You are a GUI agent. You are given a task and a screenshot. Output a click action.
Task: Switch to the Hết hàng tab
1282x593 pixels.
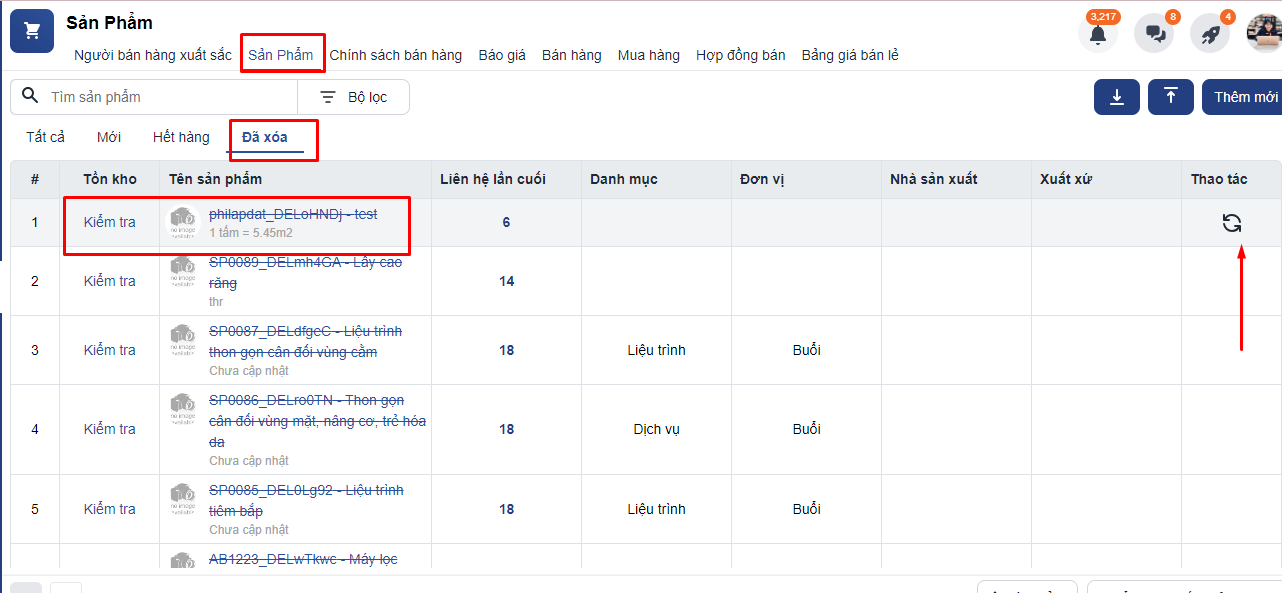181,137
